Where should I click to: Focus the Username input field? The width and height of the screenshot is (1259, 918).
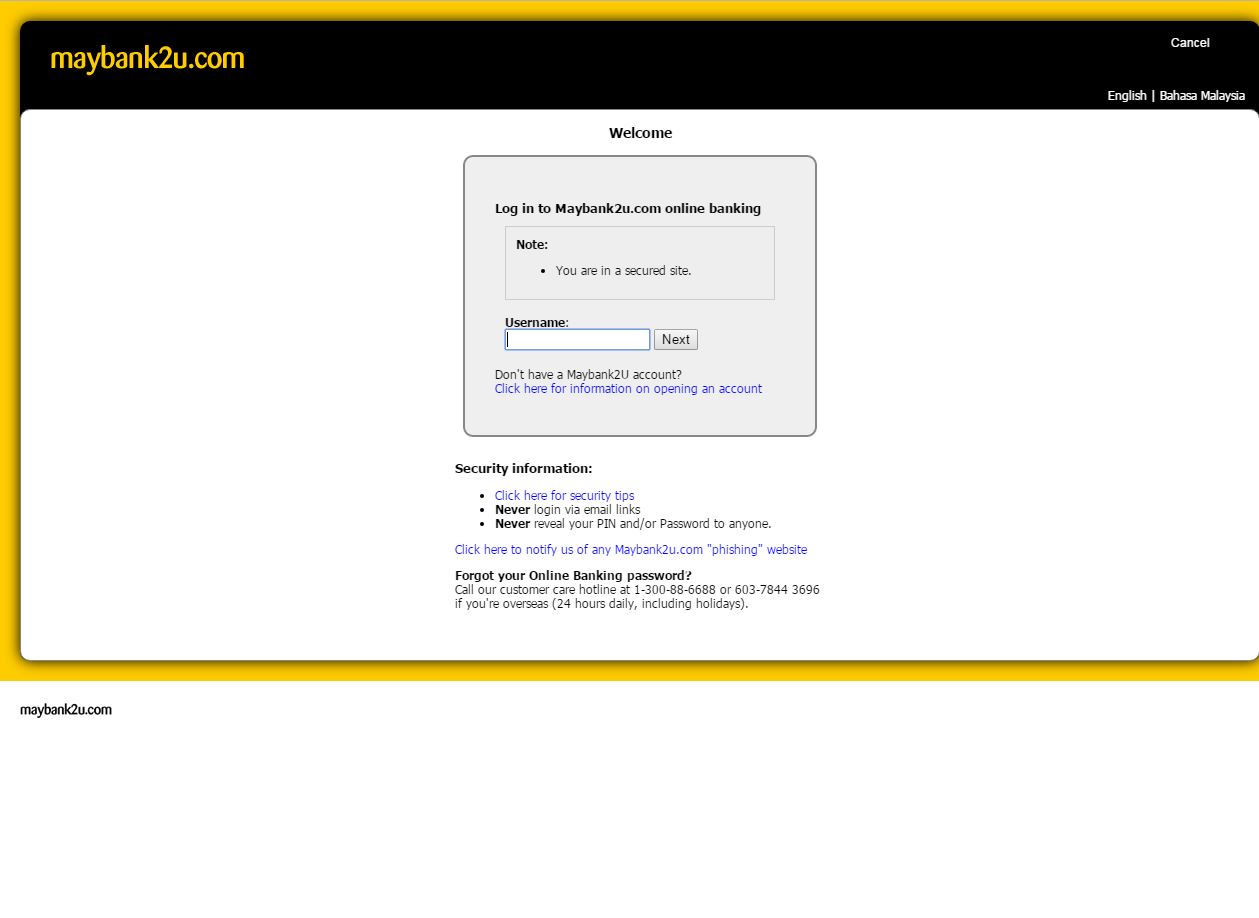pyautogui.click(x=577, y=340)
